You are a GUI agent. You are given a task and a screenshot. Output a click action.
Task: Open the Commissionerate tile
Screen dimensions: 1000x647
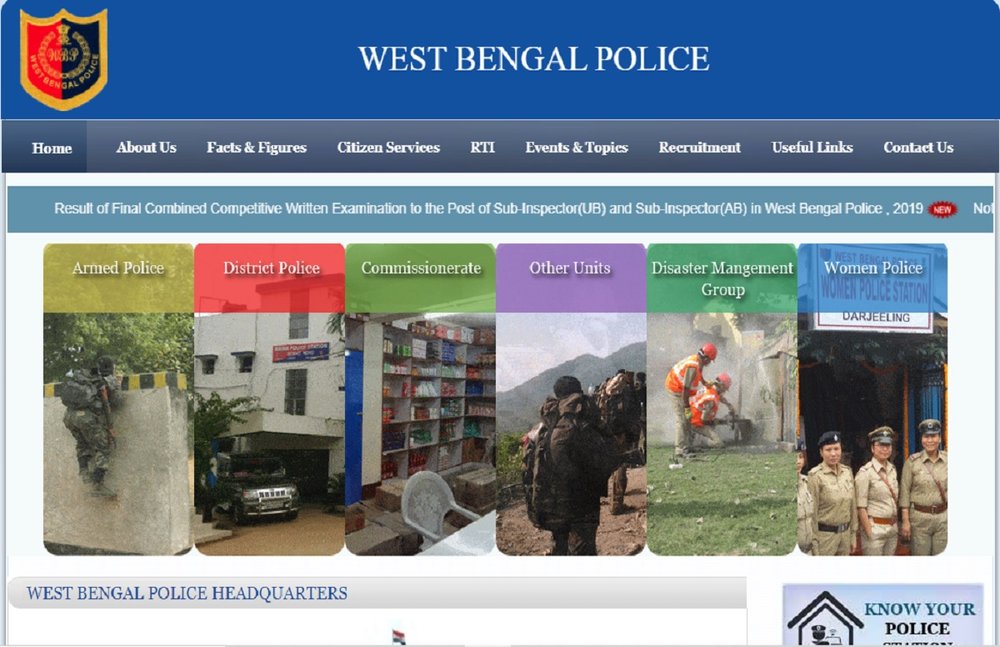pyautogui.click(x=420, y=399)
